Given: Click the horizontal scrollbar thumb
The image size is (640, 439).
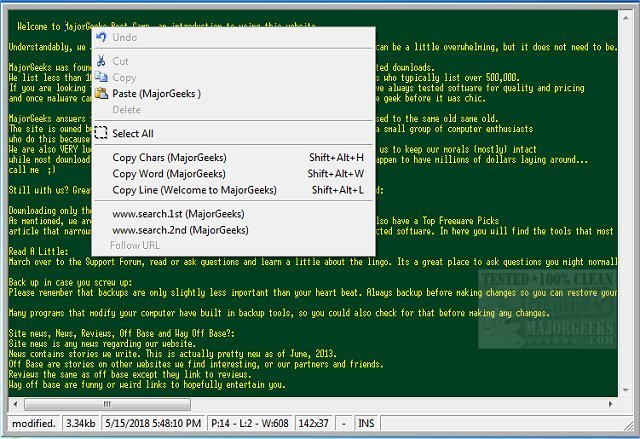Looking at the screenshot, I should (x=107, y=404).
